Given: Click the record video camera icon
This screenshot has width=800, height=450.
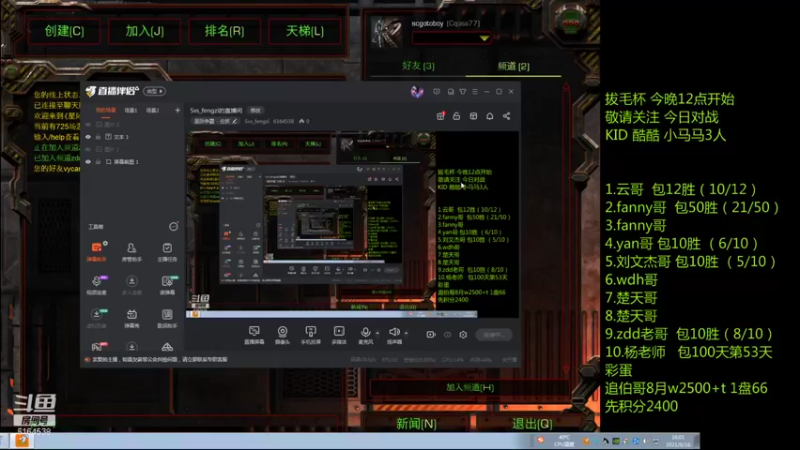Looking at the screenshot, I should 431,335.
